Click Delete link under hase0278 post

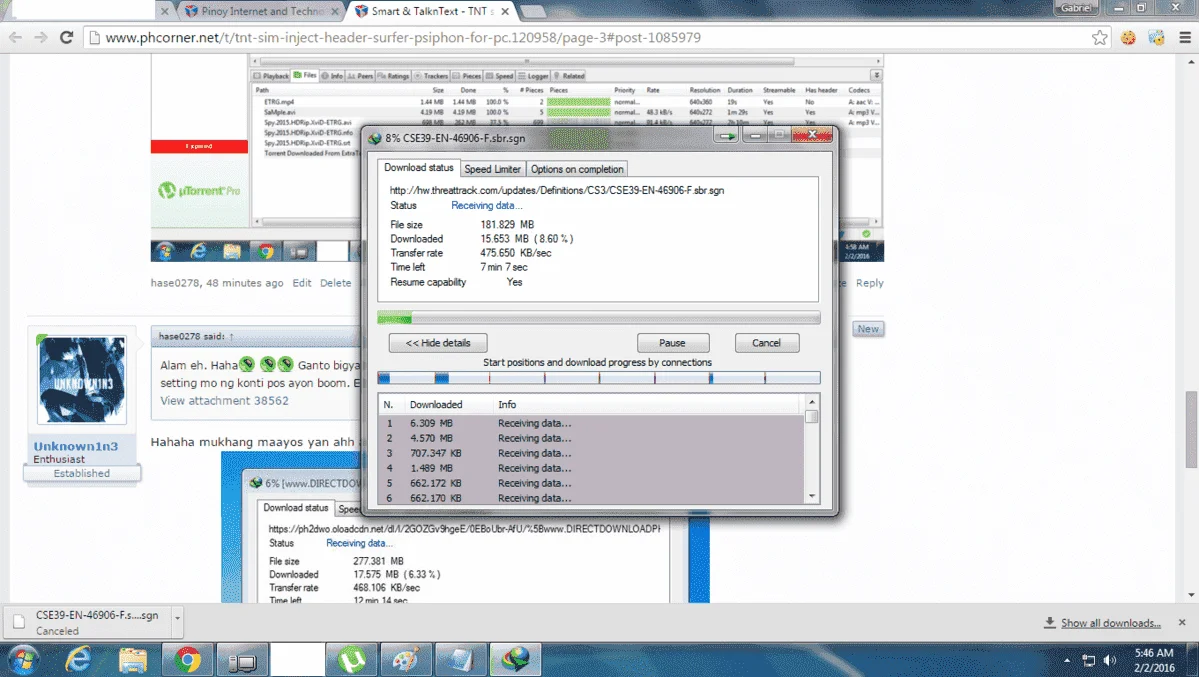(336, 283)
